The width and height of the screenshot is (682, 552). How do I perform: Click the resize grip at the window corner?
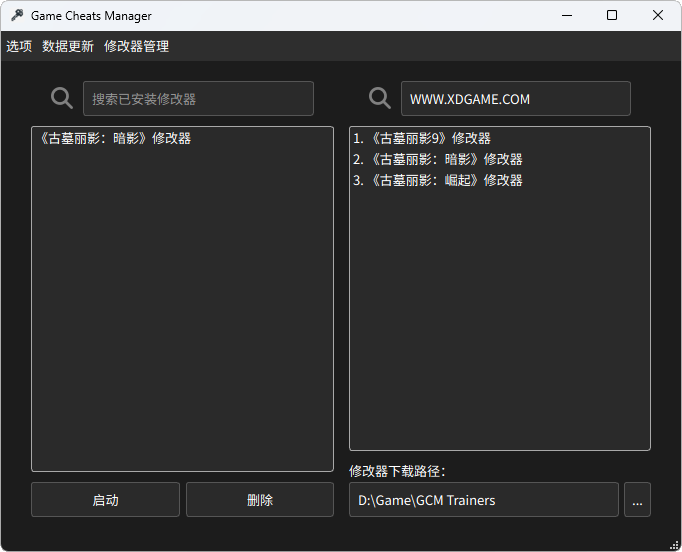click(675, 545)
